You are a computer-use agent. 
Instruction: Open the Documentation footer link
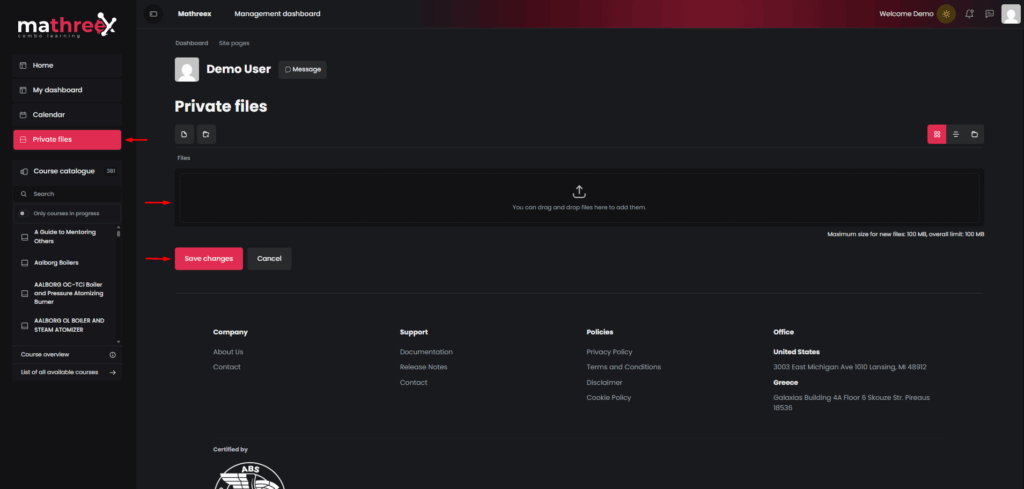(x=426, y=352)
